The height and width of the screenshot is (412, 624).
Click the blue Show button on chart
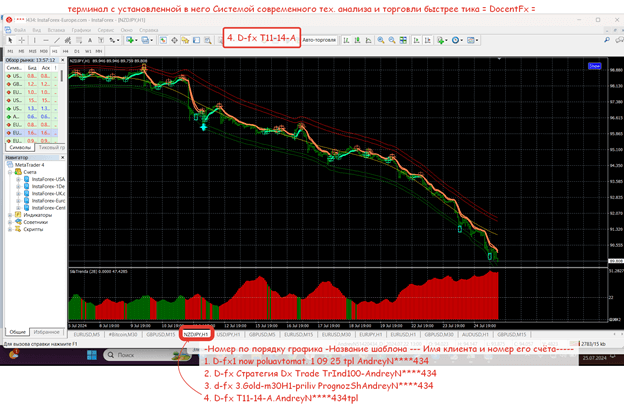coord(595,66)
